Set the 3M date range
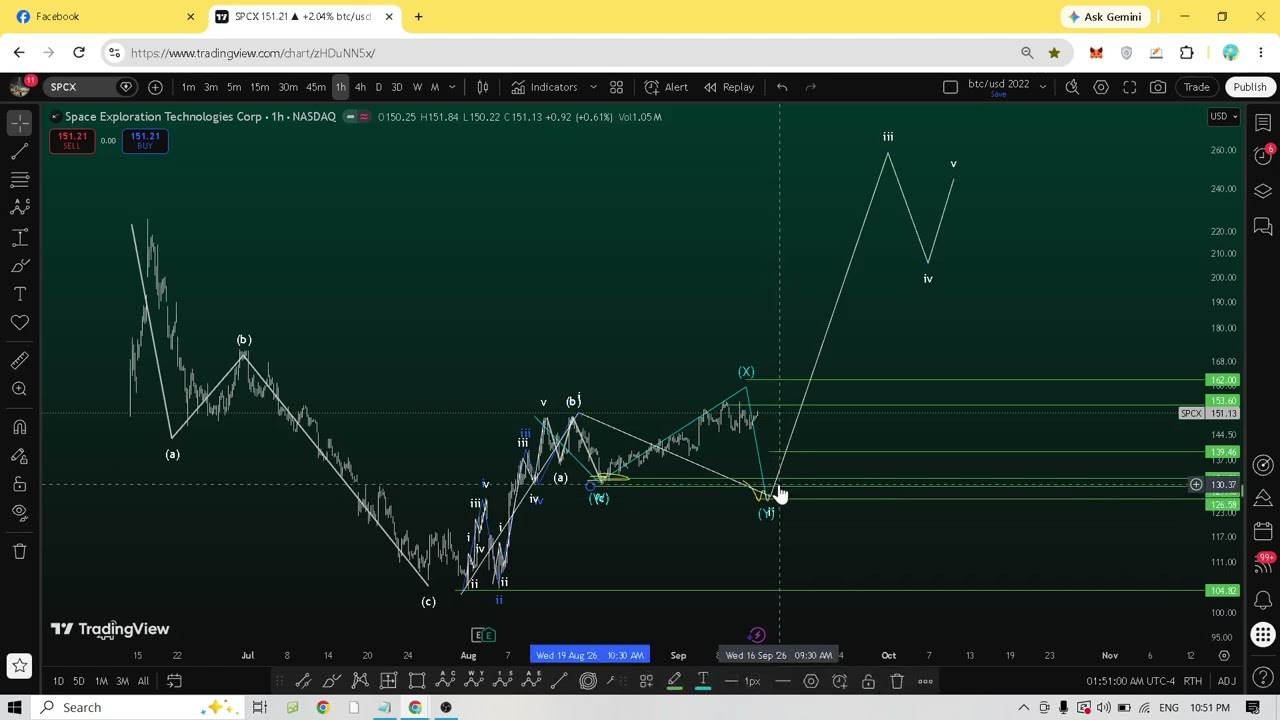The image size is (1280, 720). (122, 681)
